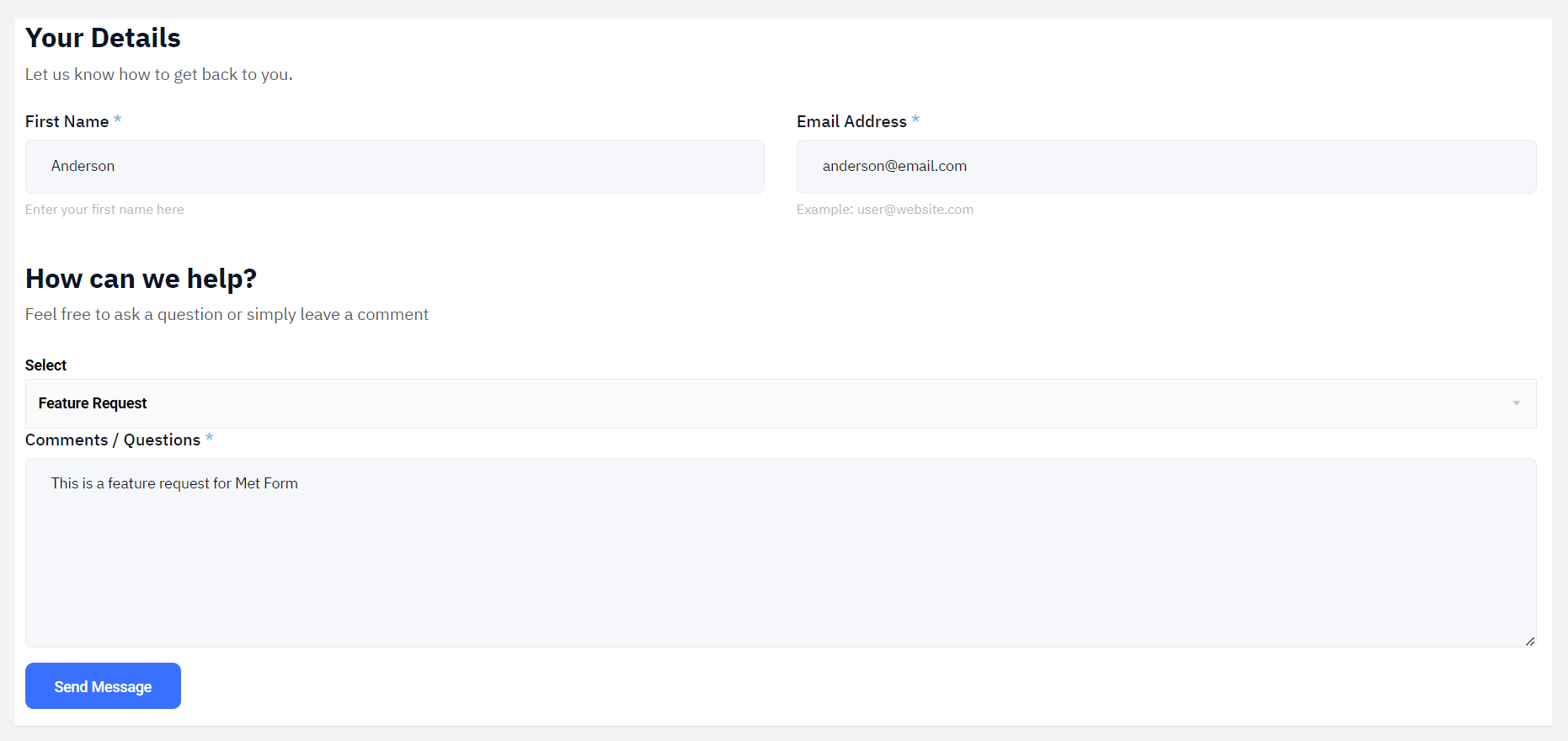Click the textarea resize handle icon
Image resolution: width=1568 pixels, height=741 pixels.
coord(1529,642)
